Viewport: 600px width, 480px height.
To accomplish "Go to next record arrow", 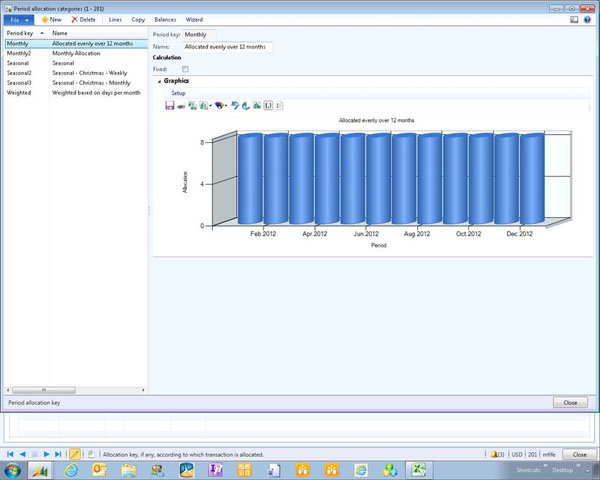I will pyautogui.click(x=46, y=454).
